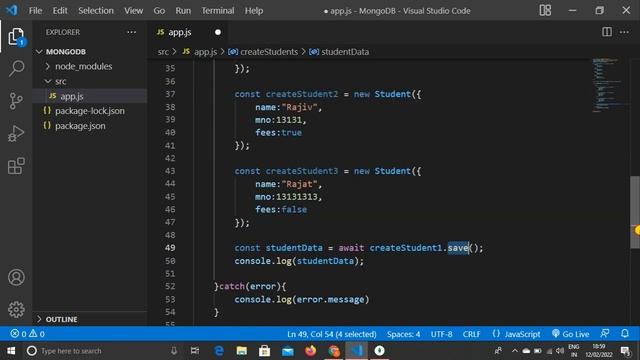This screenshot has height=360, width=640.
Task: Open package-lock.json file
Action: coord(90,111)
